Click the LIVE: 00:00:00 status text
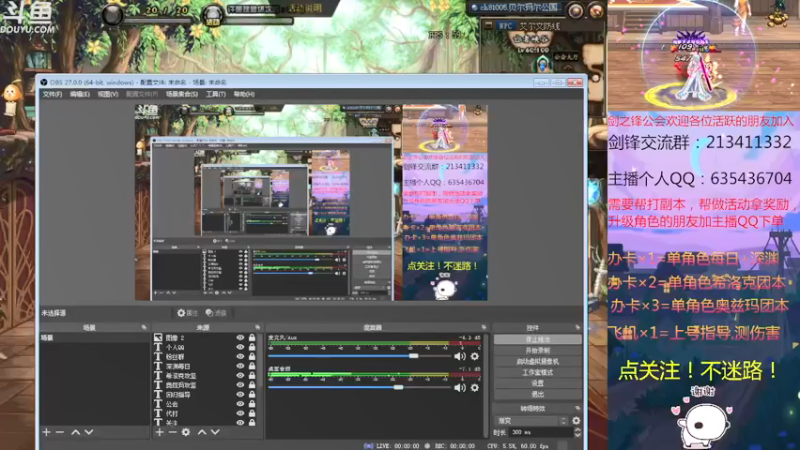The image size is (800, 450). (397, 446)
